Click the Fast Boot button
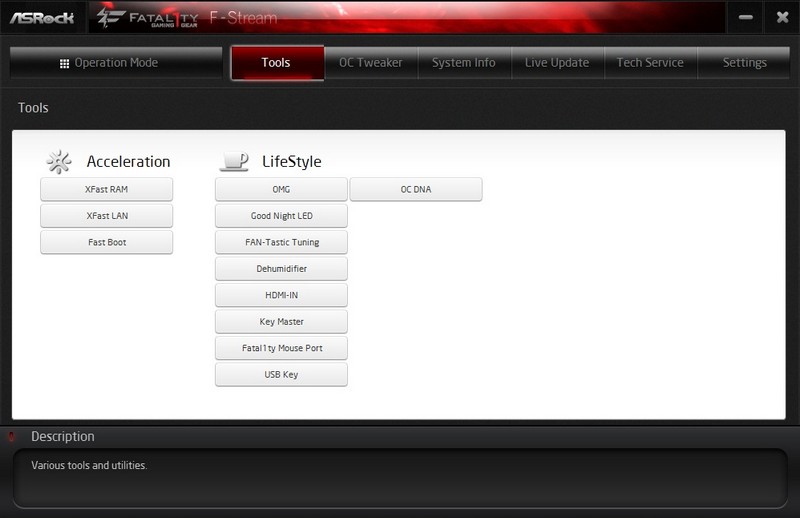800x518 pixels. pos(107,242)
